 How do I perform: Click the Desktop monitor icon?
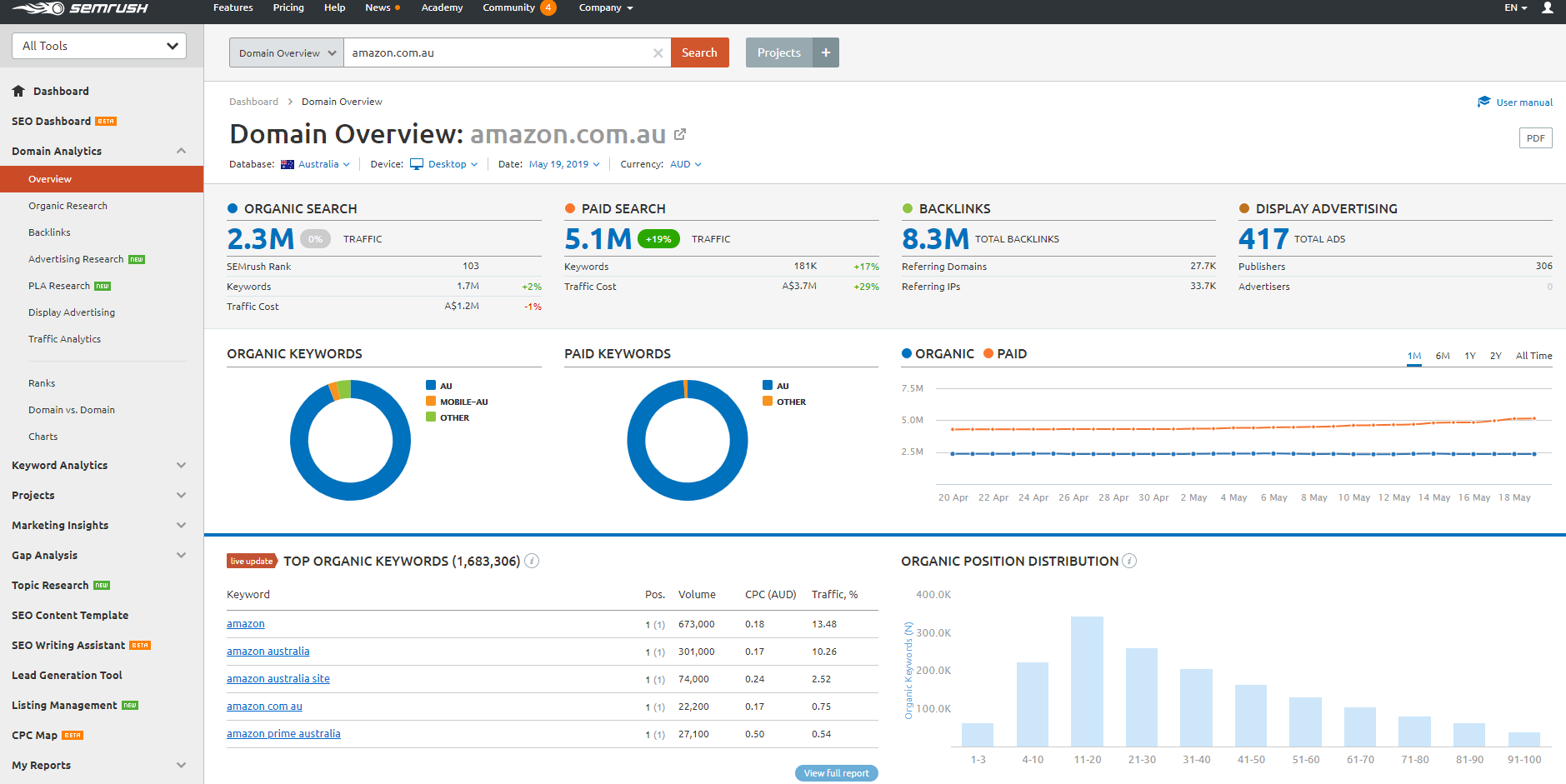click(x=417, y=164)
